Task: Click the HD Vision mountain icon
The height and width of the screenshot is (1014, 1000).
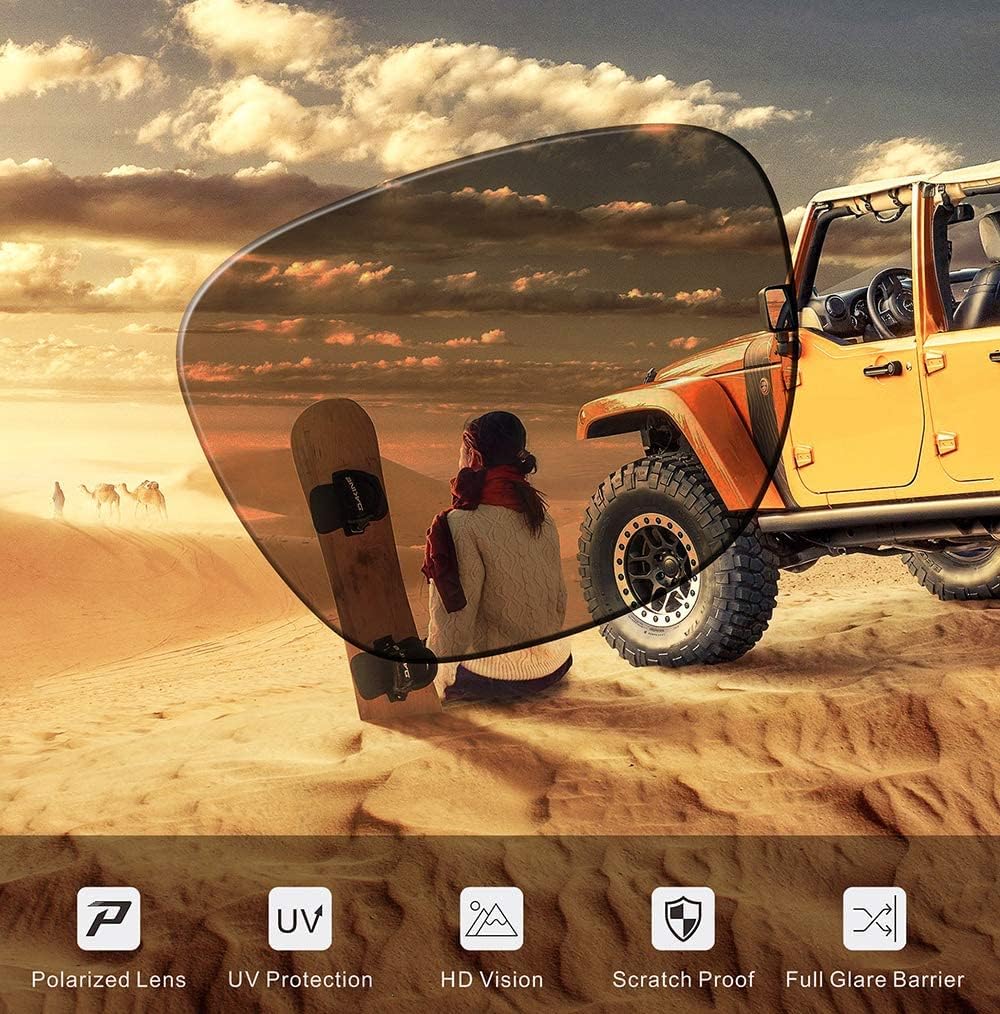Action: (x=492, y=918)
